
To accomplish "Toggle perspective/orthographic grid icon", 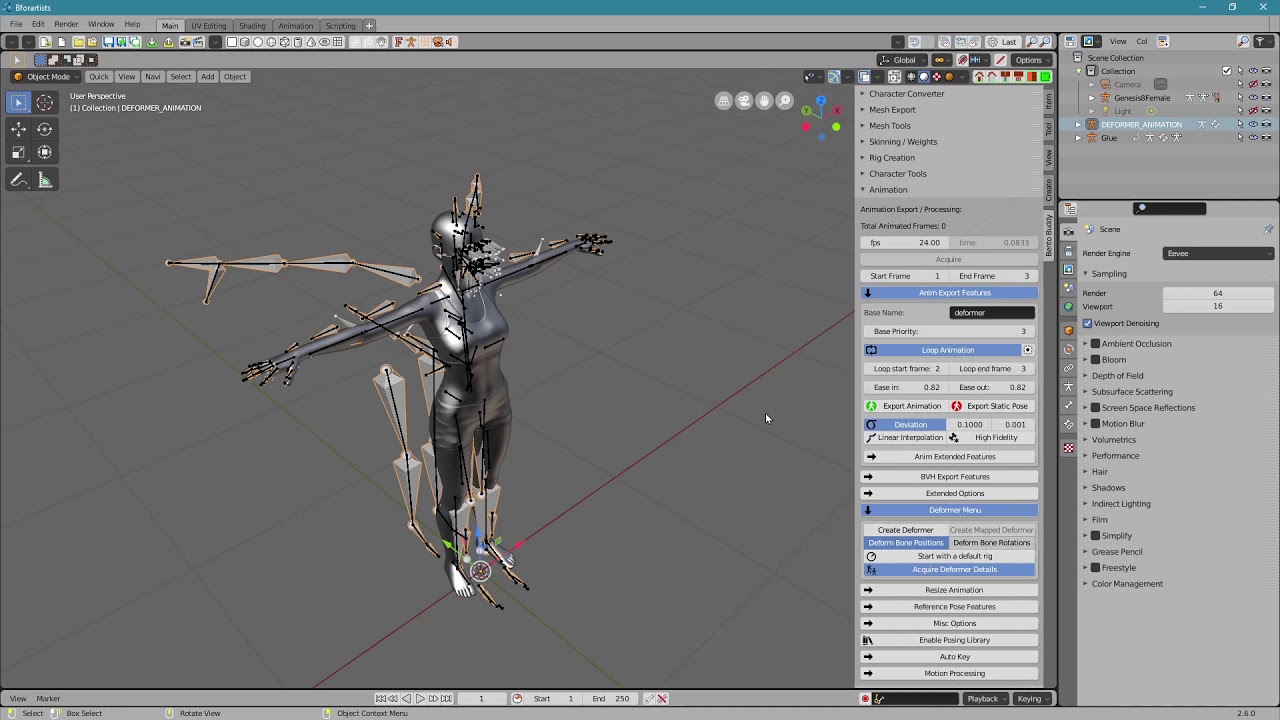I will [724, 101].
